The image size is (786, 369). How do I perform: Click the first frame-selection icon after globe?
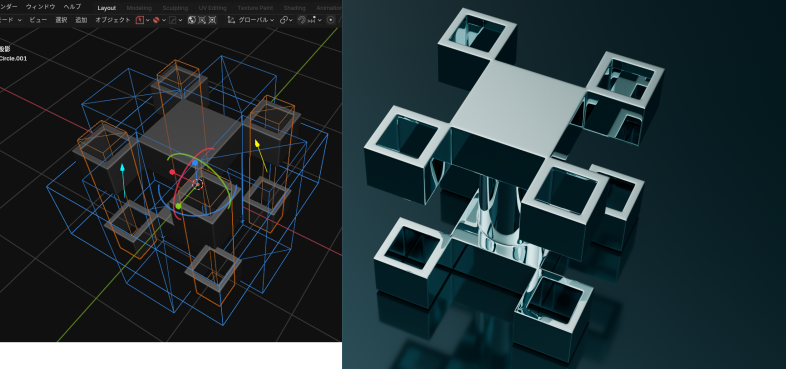click(202, 20)
